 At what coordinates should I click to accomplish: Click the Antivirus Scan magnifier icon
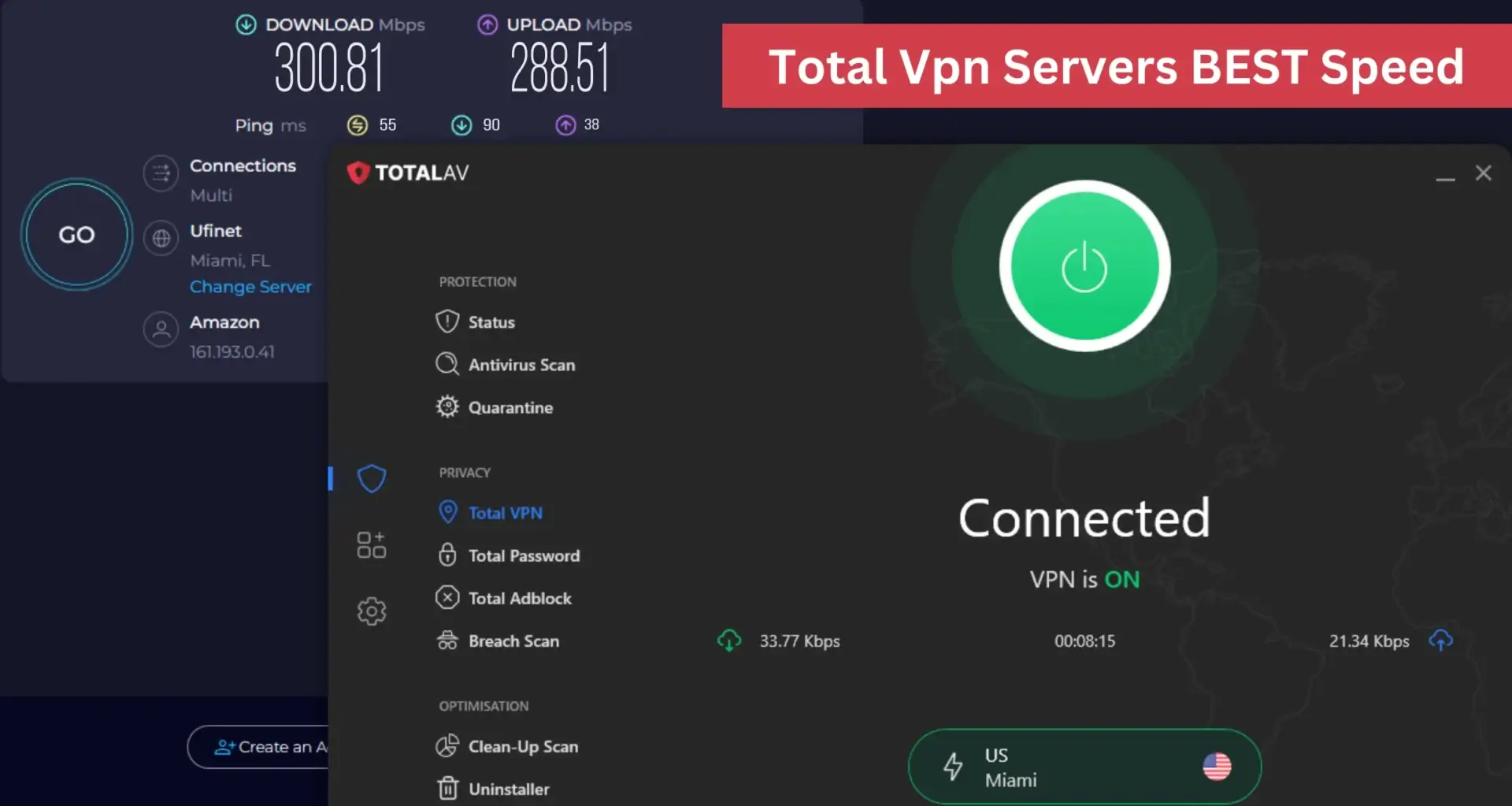pyautogui.click(x=447, y=364)
